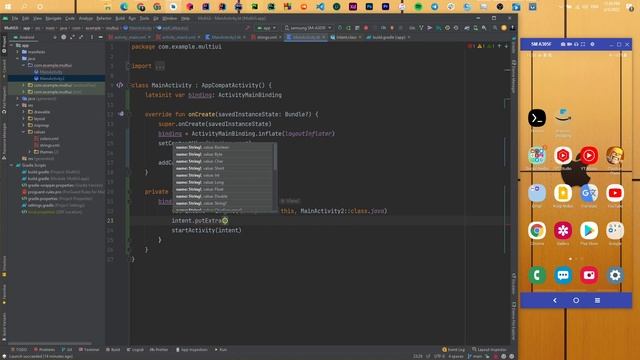Open Windows Start menu
Image resolution: width=640 pixels, height=360 pixels.
[7, 7]
